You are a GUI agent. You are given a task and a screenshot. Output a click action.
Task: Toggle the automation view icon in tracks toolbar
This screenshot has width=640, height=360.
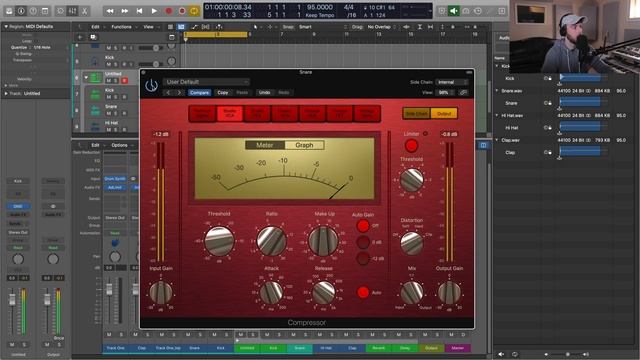(194, 27)
